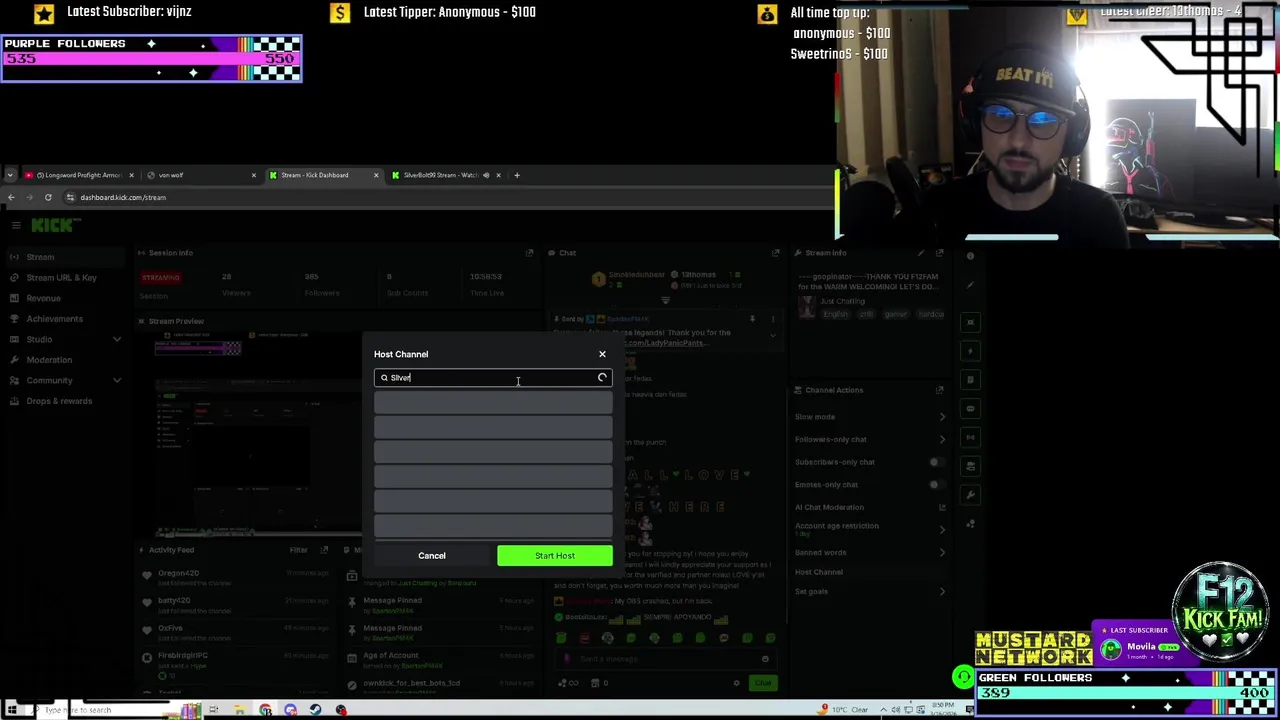Click batty420 in the Activity Feed
1280x720 pixels.
tap(174, 601)
